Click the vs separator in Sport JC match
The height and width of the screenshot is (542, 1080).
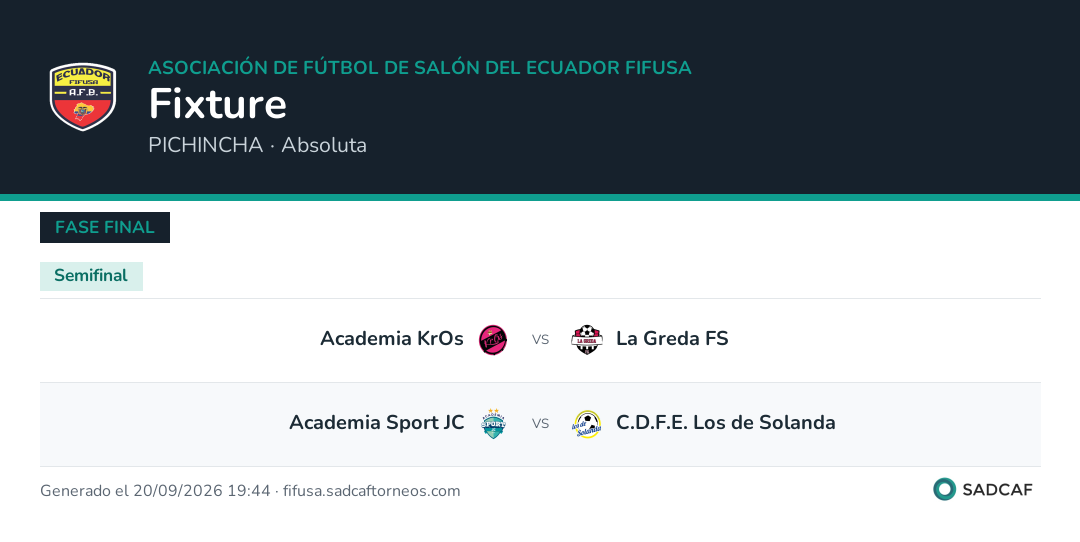point(540,424)
